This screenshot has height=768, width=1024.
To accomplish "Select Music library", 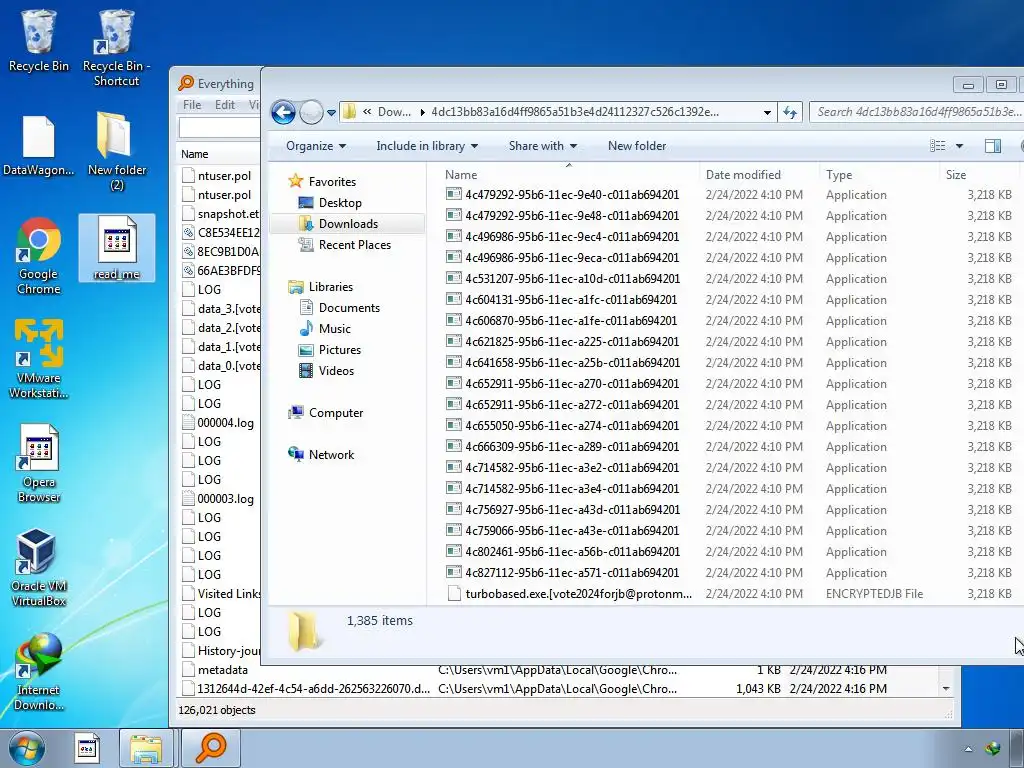I will click(334, 328).
